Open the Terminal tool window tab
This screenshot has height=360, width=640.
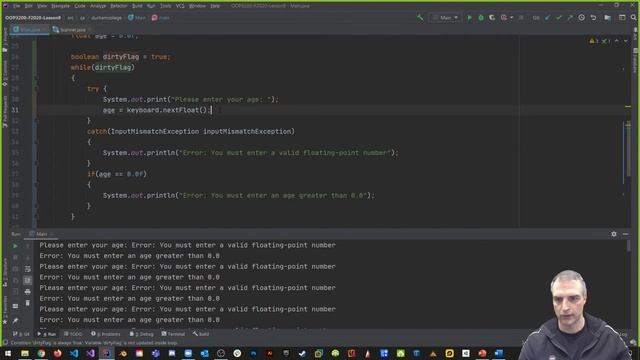tap(173, 334)
